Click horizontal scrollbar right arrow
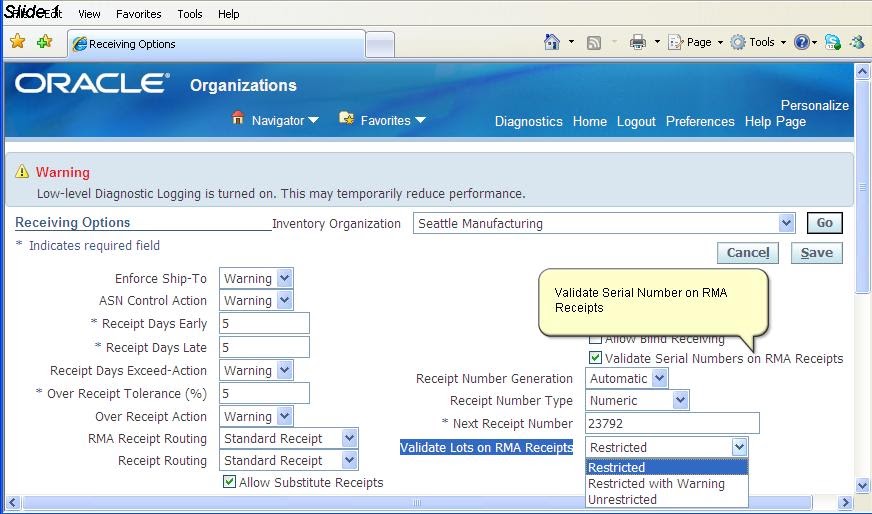872x514 pixels. (x=845, y=502)
